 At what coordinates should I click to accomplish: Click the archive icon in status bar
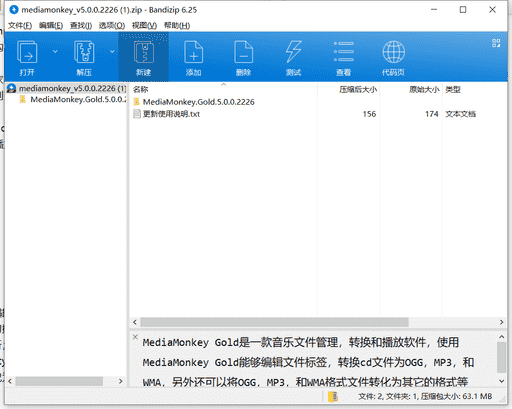pos(333,396)
